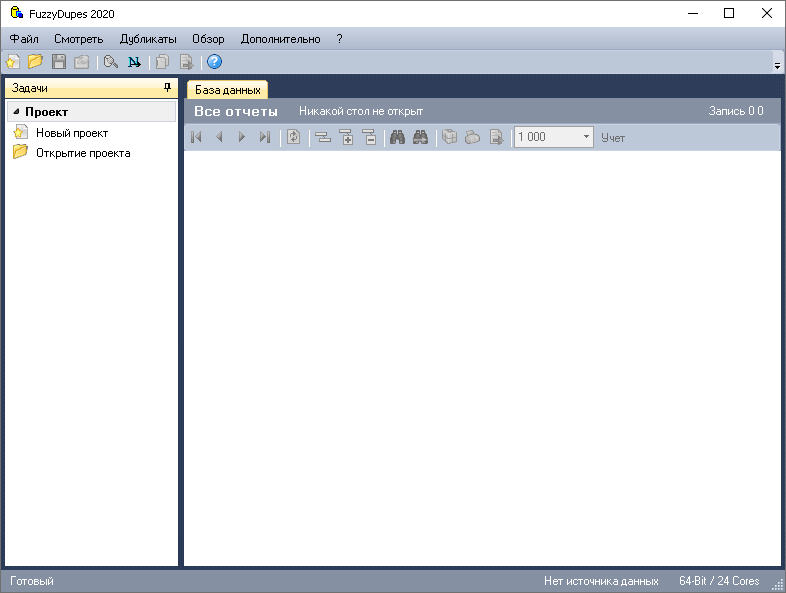The image size is (786, 593).
Task: Open a project with the toolbar folder icon
Action: pyautogui.click(x=35, y=62)
